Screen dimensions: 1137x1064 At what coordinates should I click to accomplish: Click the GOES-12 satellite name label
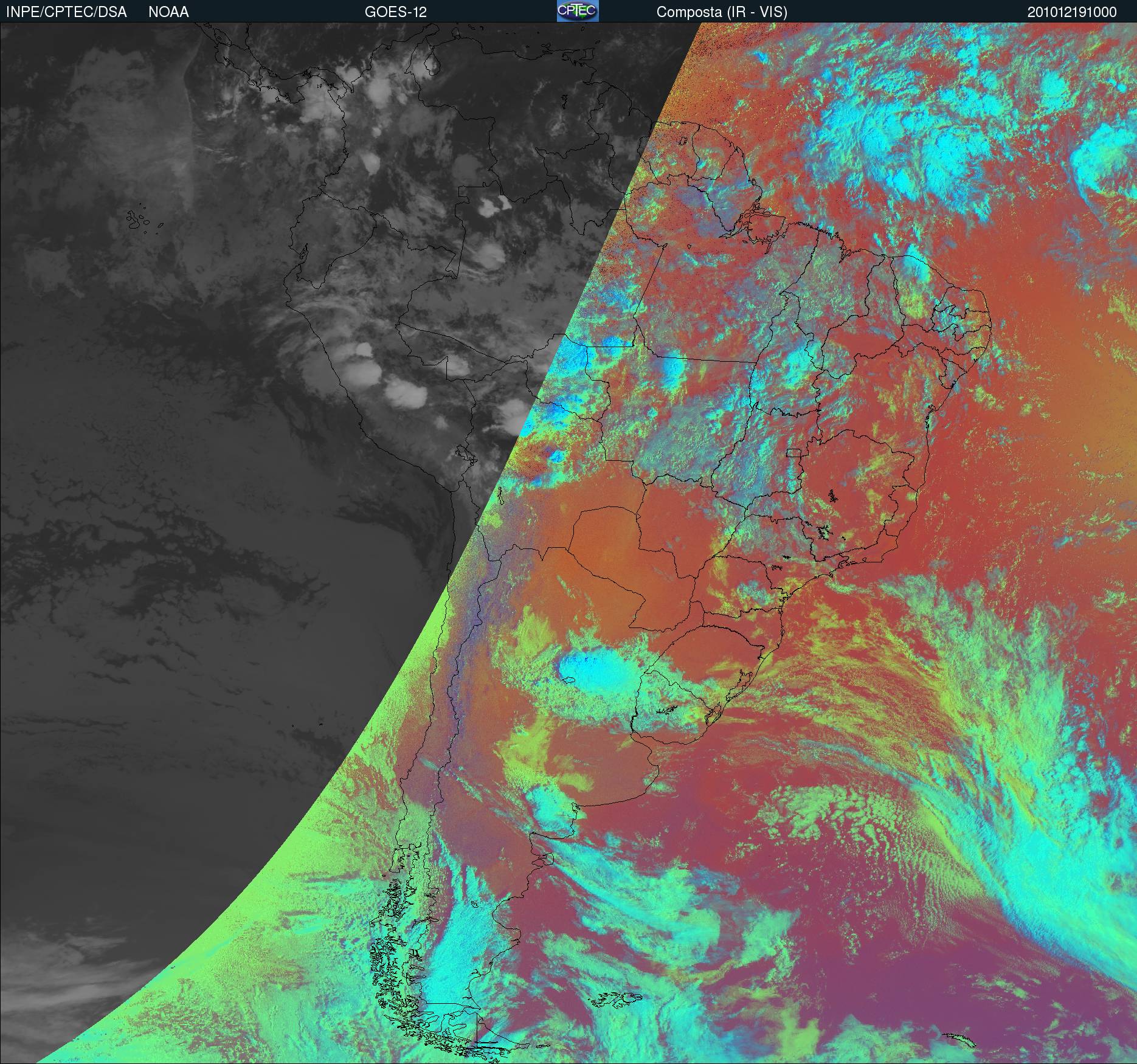tap(395, 12)
